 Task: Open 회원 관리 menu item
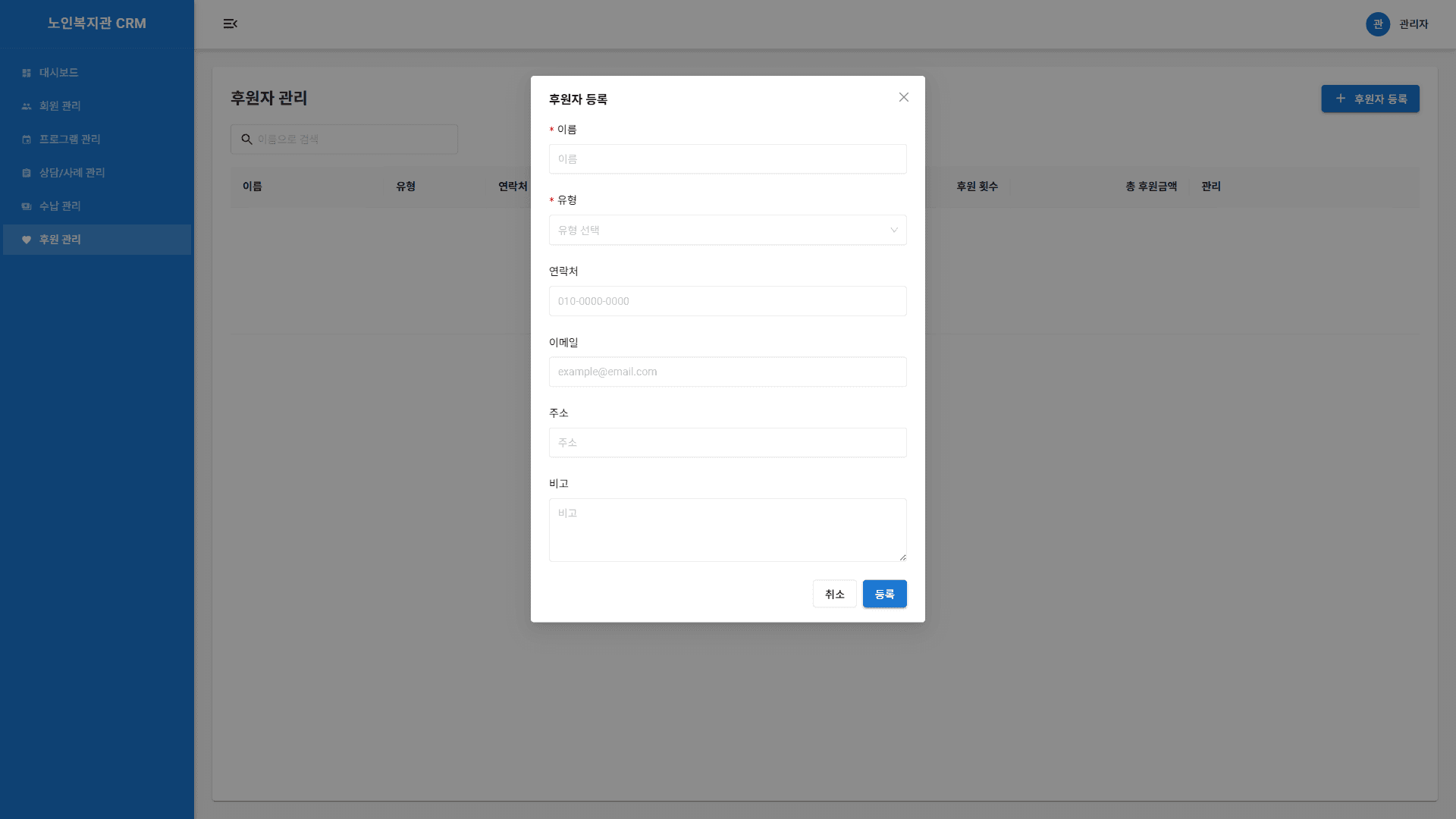click(x=60, y=106)
